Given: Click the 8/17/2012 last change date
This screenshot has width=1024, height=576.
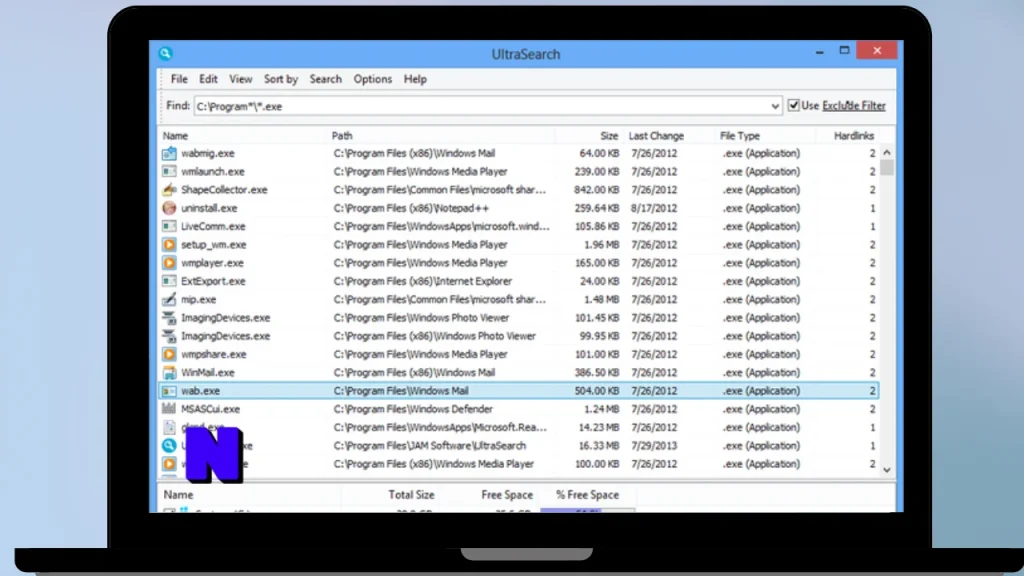Looking at the screenshot, I should pyautogui.click(x=654, y=208).
